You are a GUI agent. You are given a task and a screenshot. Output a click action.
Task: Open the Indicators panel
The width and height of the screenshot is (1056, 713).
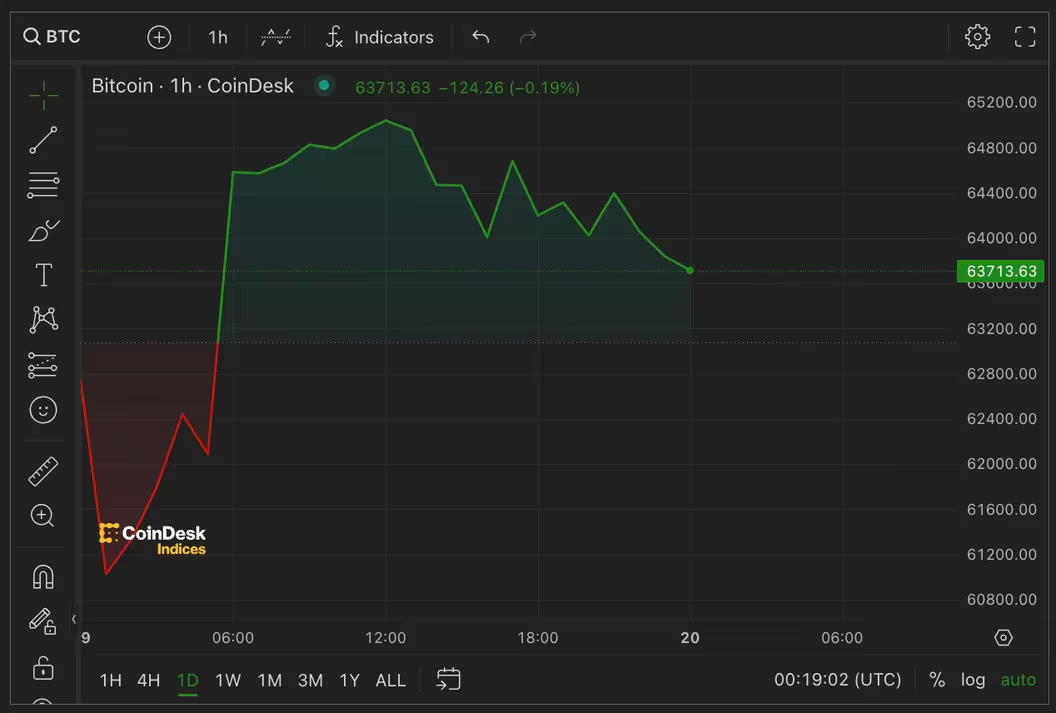pyautogui.click(x=380, y=37)
